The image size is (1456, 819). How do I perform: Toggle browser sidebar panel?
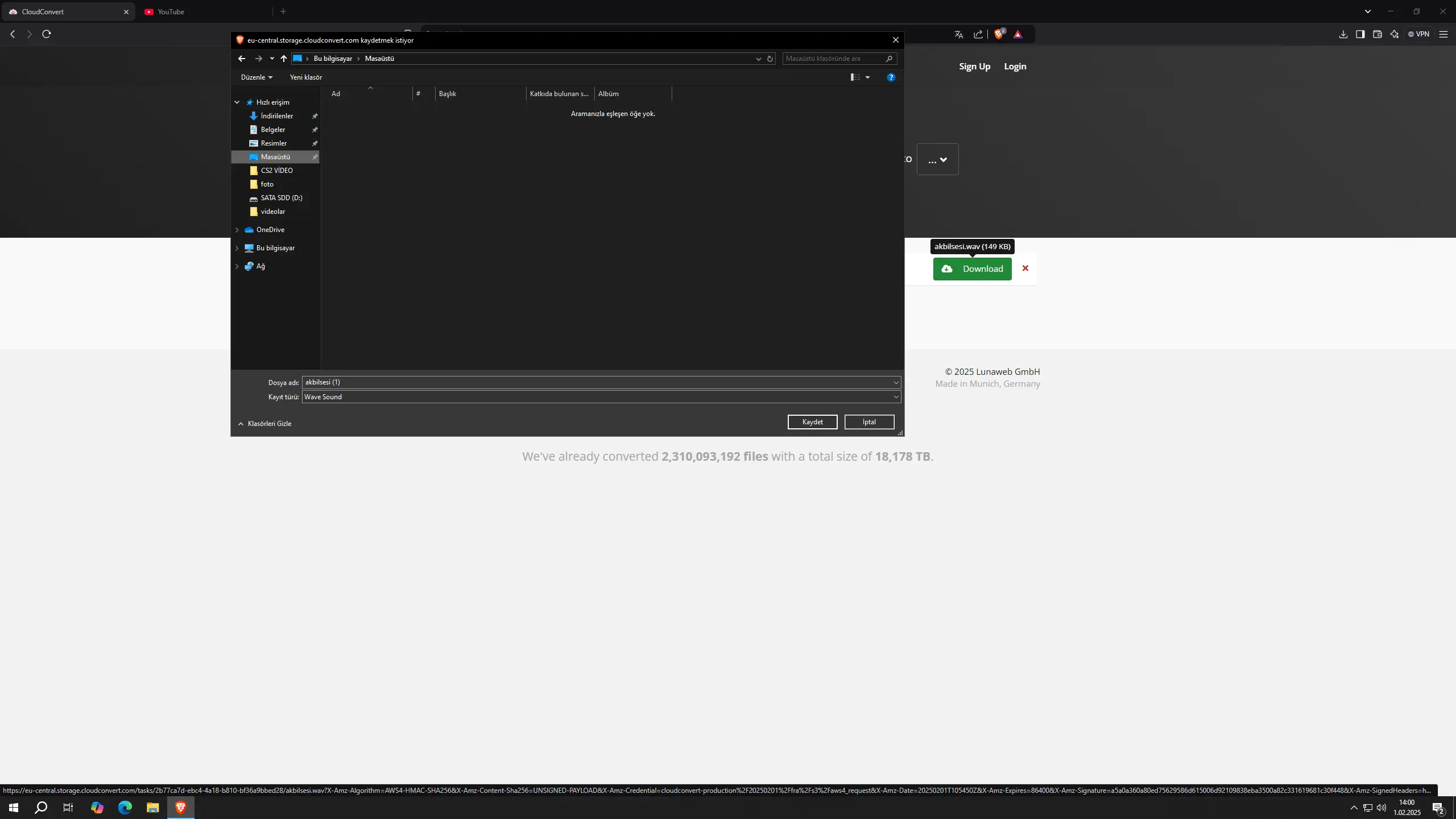tap(1360, 34)
